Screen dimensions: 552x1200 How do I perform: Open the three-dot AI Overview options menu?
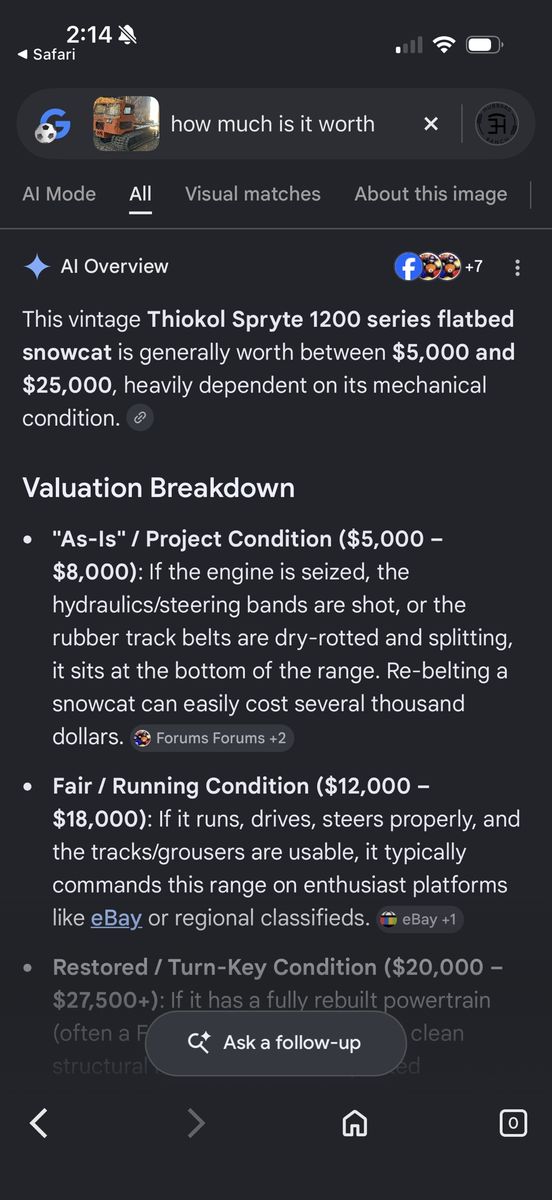(x=517, y=268)
